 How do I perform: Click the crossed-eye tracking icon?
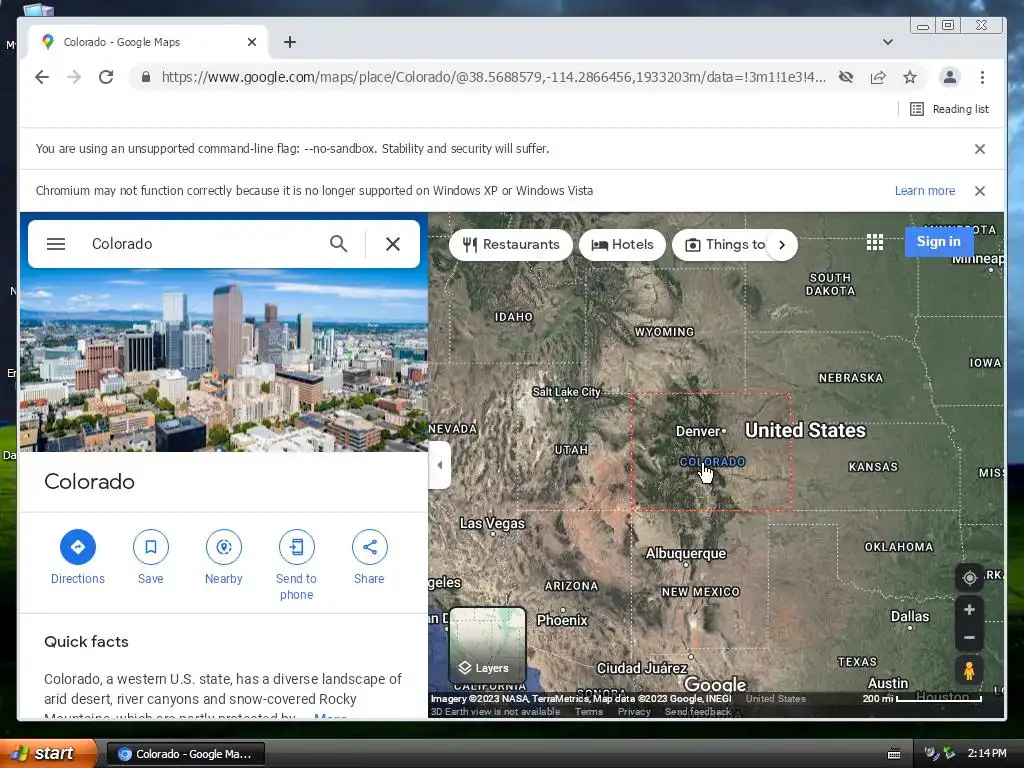coord(846,77)
